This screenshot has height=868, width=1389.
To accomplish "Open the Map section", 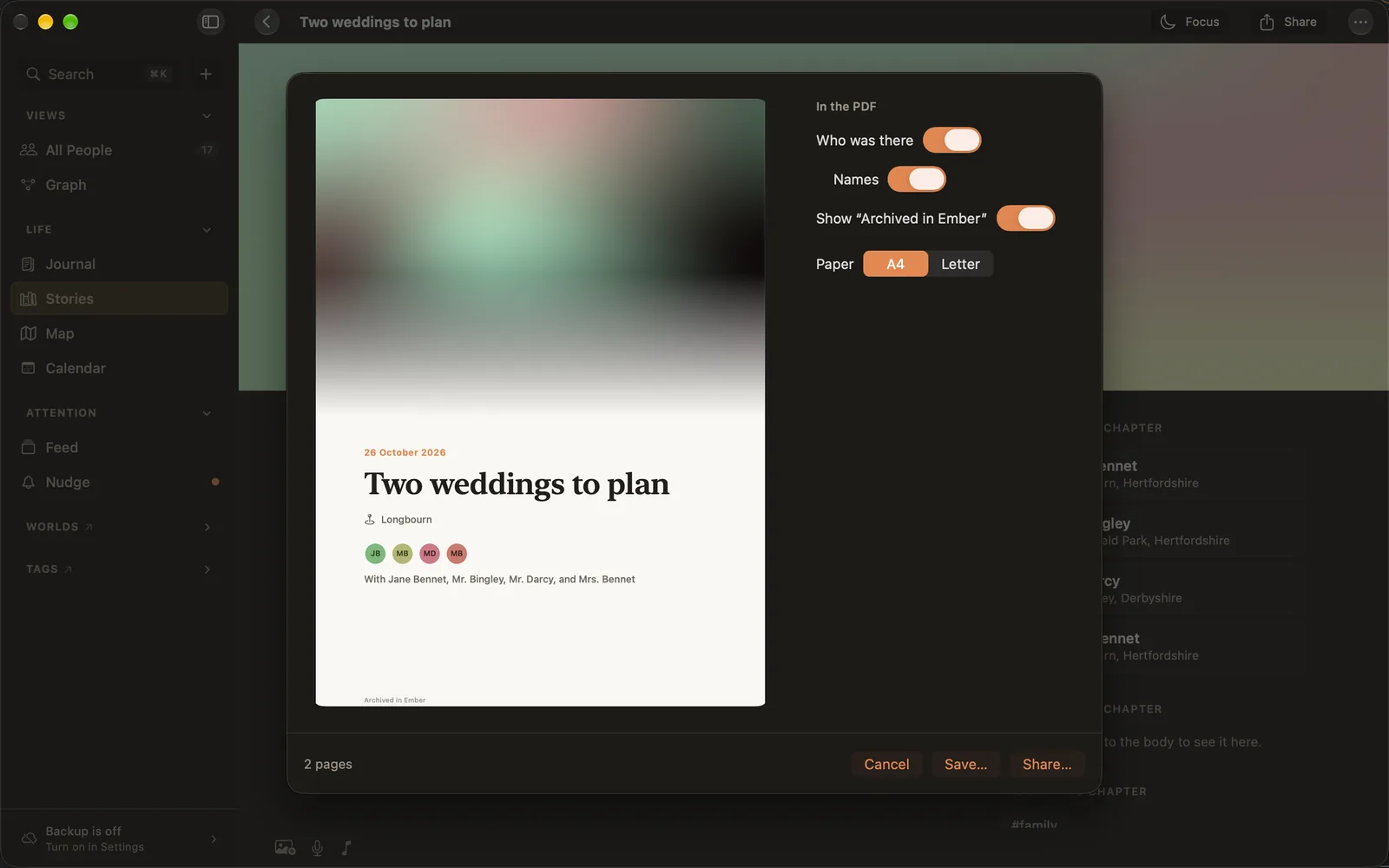I will click(119, 333).
